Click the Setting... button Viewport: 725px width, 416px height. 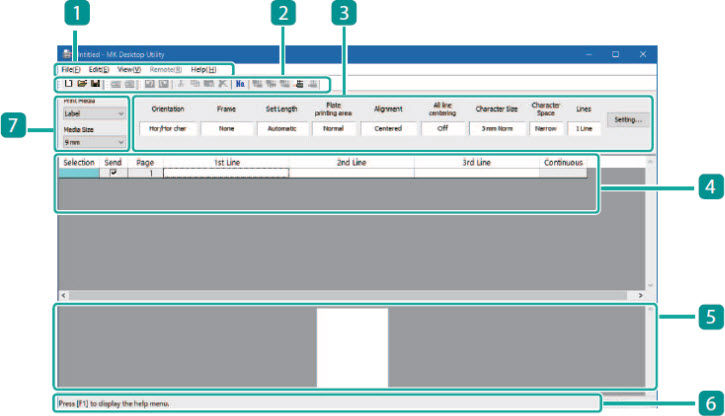(x=628, y=119)
